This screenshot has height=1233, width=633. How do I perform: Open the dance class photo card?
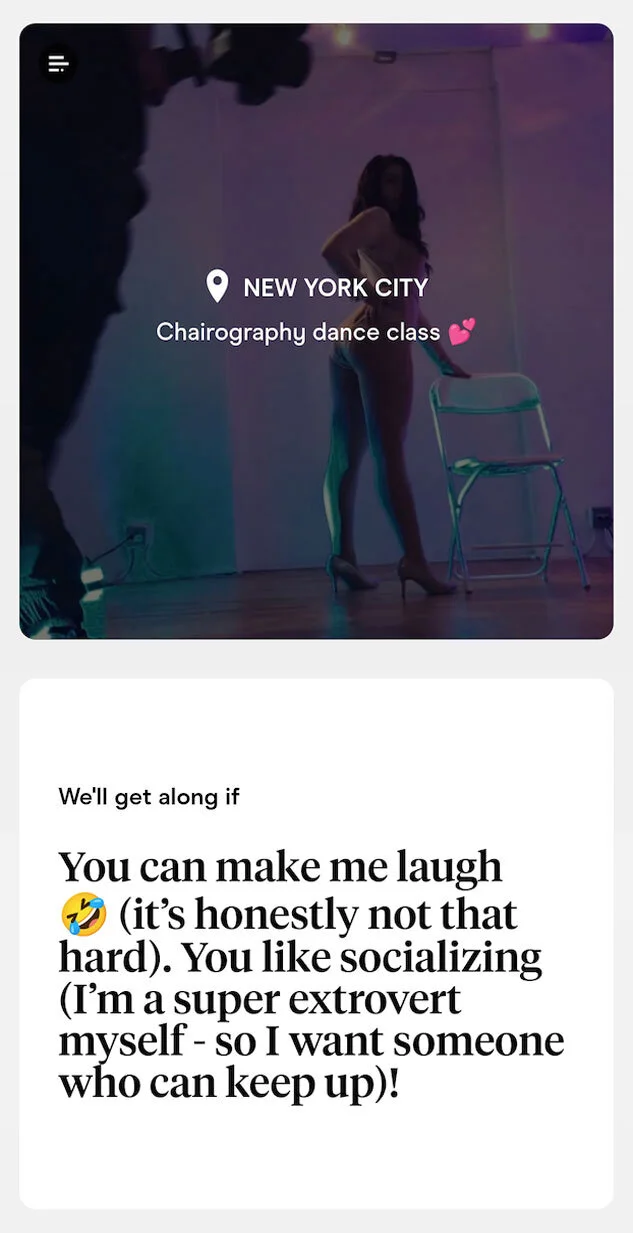tap(316, 331)
